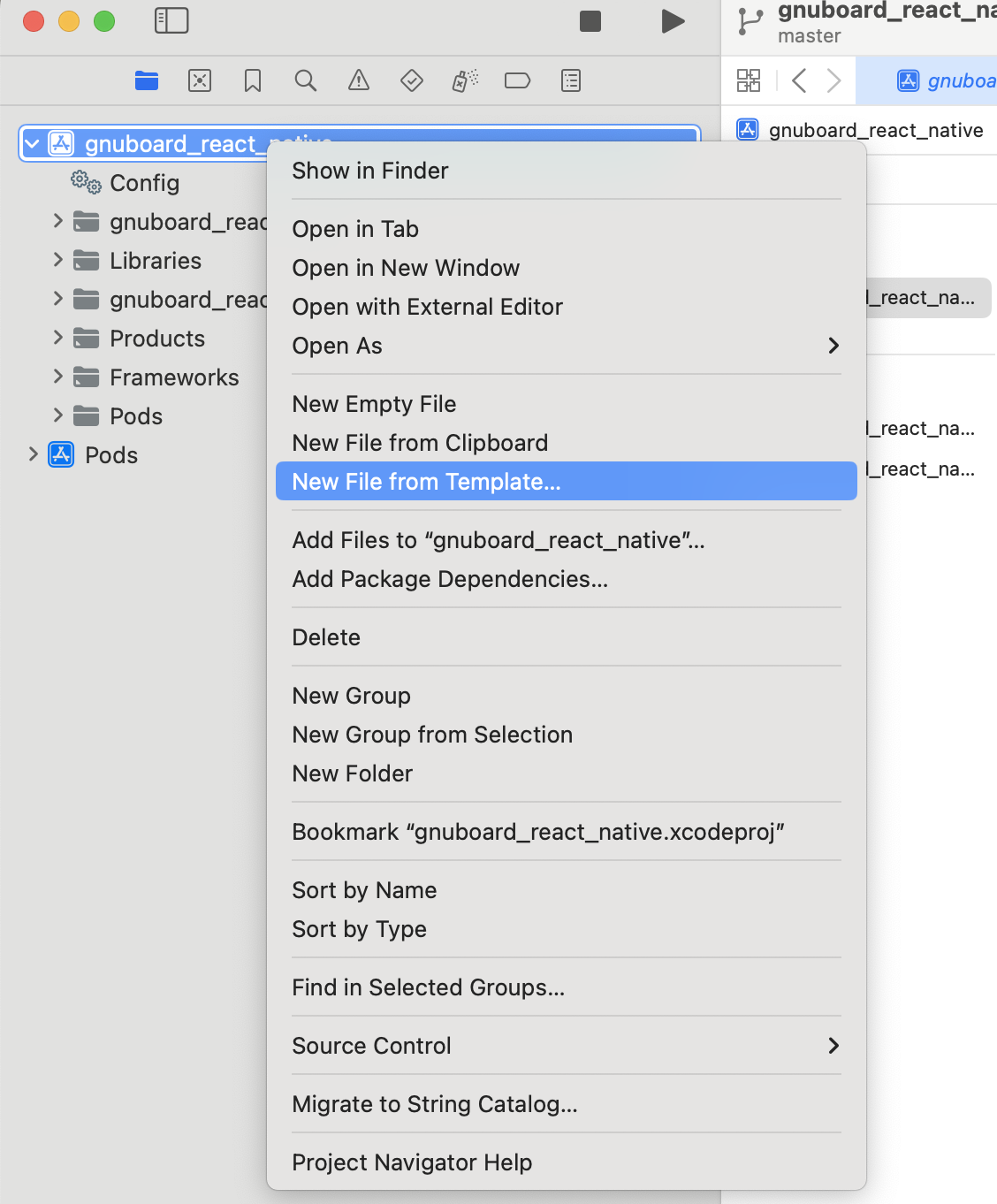Select New File from Template…

coord(567,481)
